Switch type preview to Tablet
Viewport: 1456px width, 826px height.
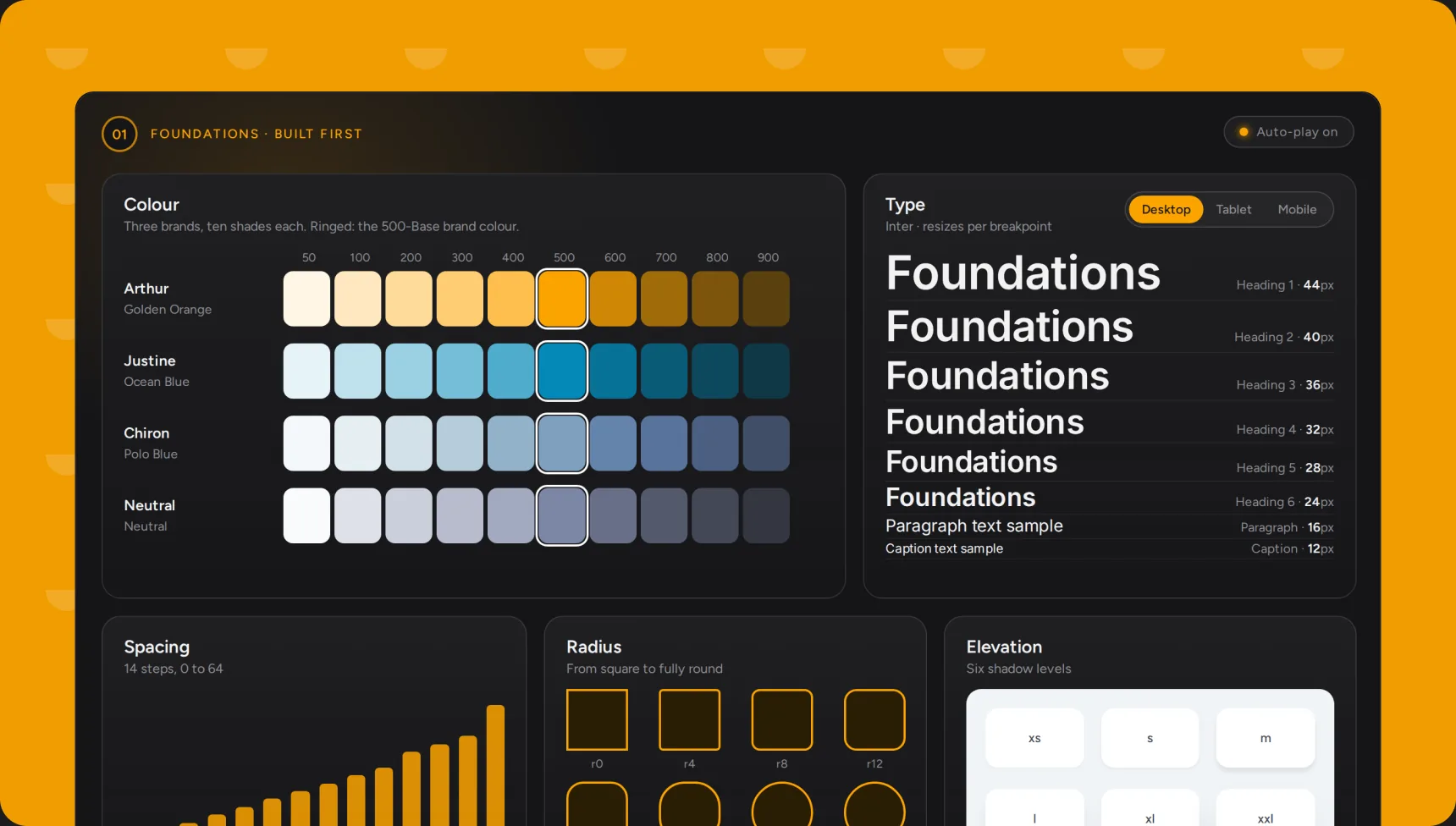[1233, 210]
